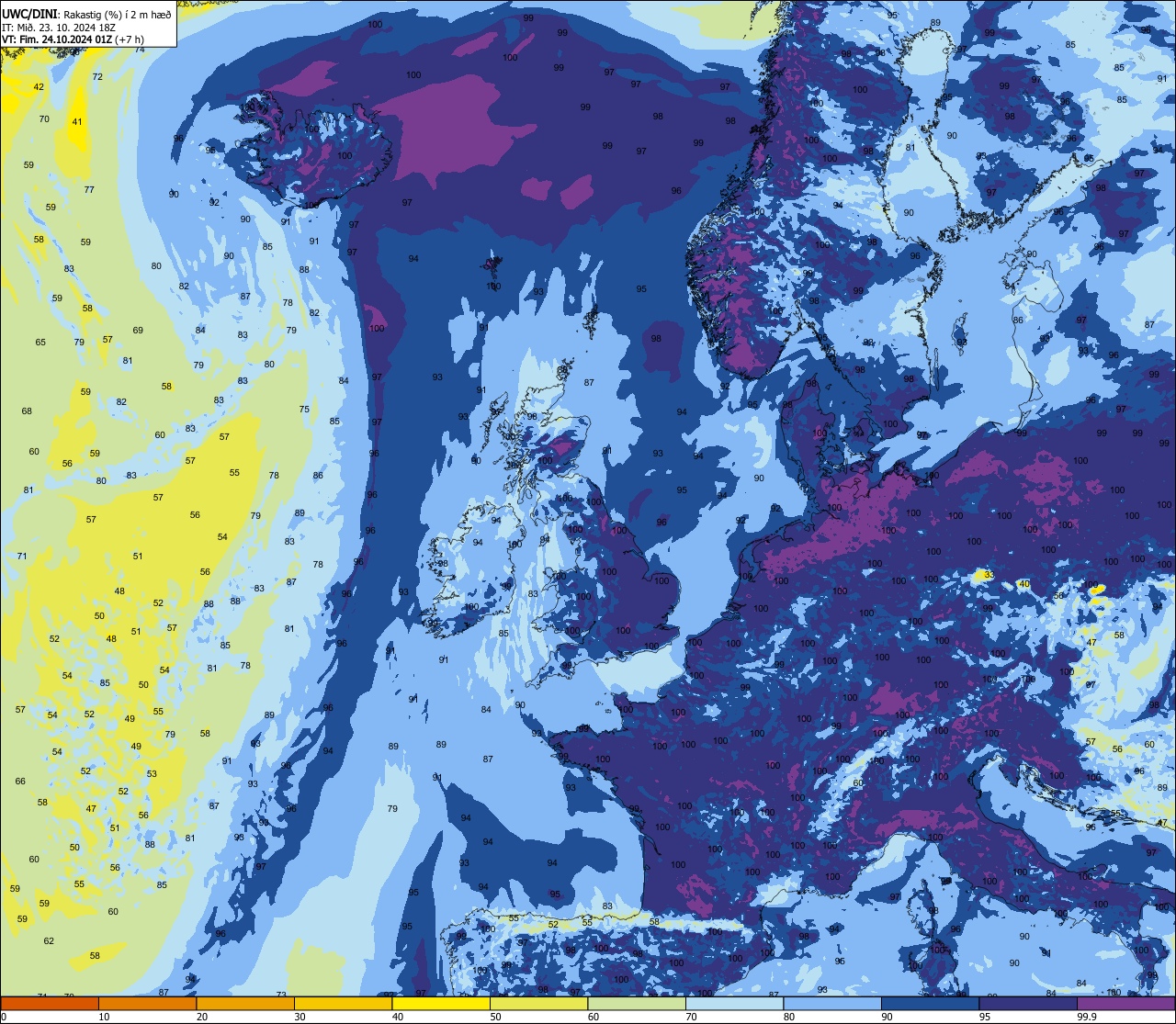Pick the dark indigo legend swatch between 95 and 99.9
The width and height of the screenshot is (1176, 1024).
(x=1028, y=1003)
